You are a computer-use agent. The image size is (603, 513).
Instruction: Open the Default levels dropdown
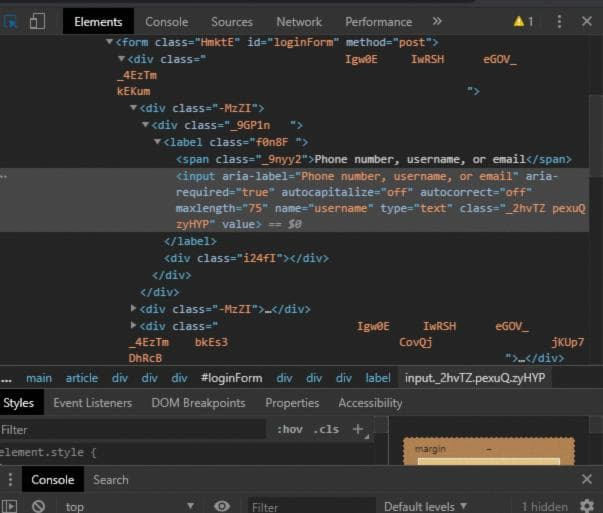click(425, 507)
